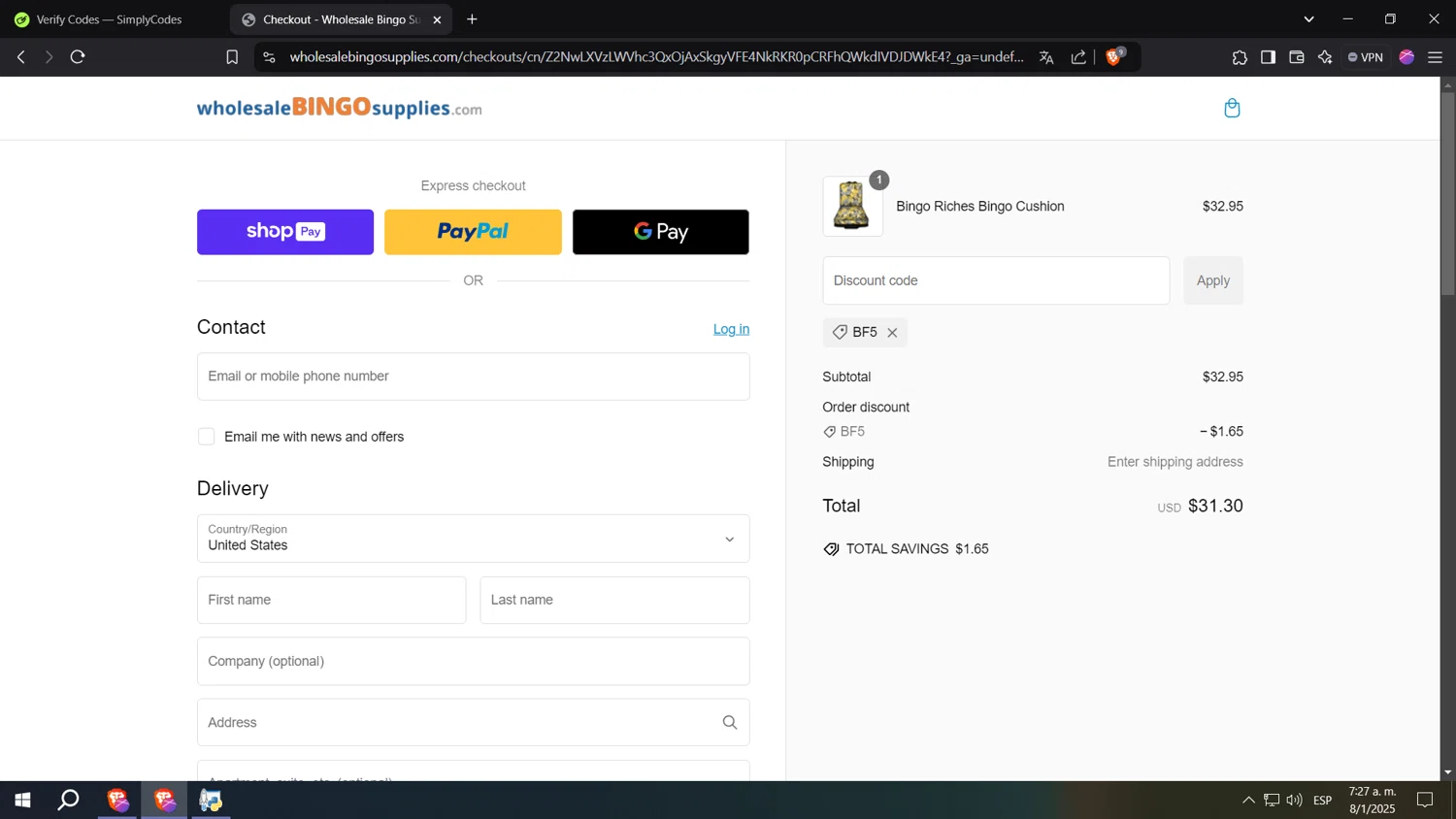Click the VPN button in toolbar
This screenshot has width=1456, height=819.
click(1366, 57)
